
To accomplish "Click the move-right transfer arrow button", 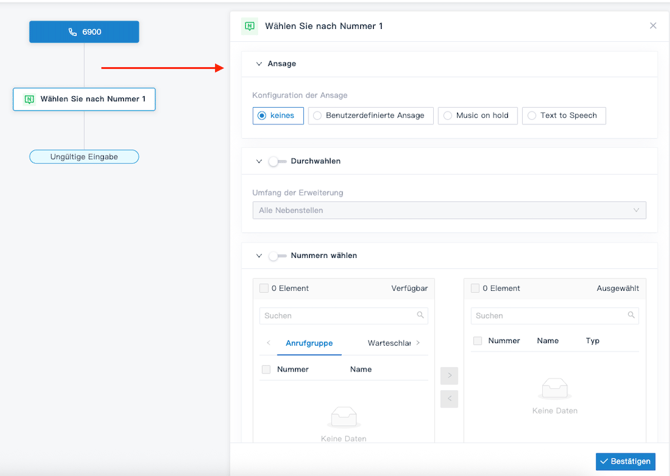I will pos(449,376).
